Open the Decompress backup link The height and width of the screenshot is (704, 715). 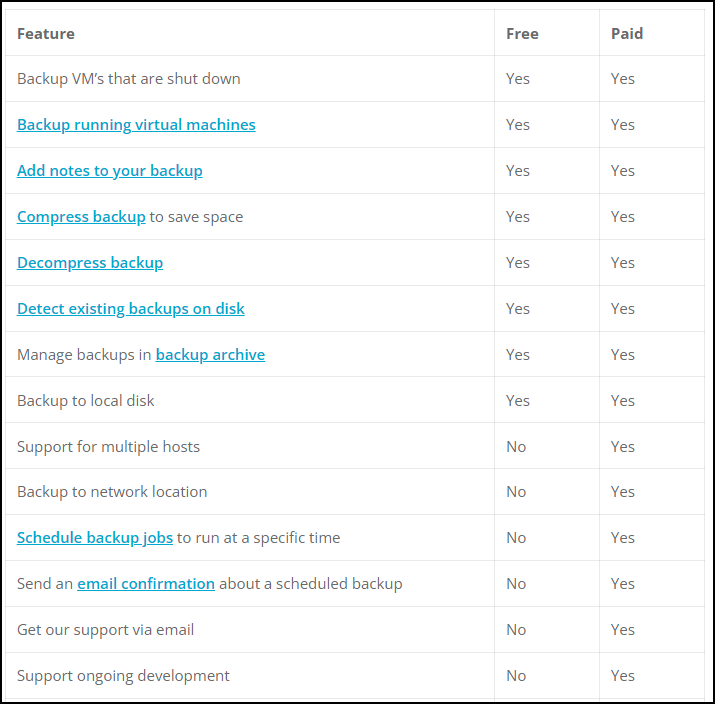90,263
